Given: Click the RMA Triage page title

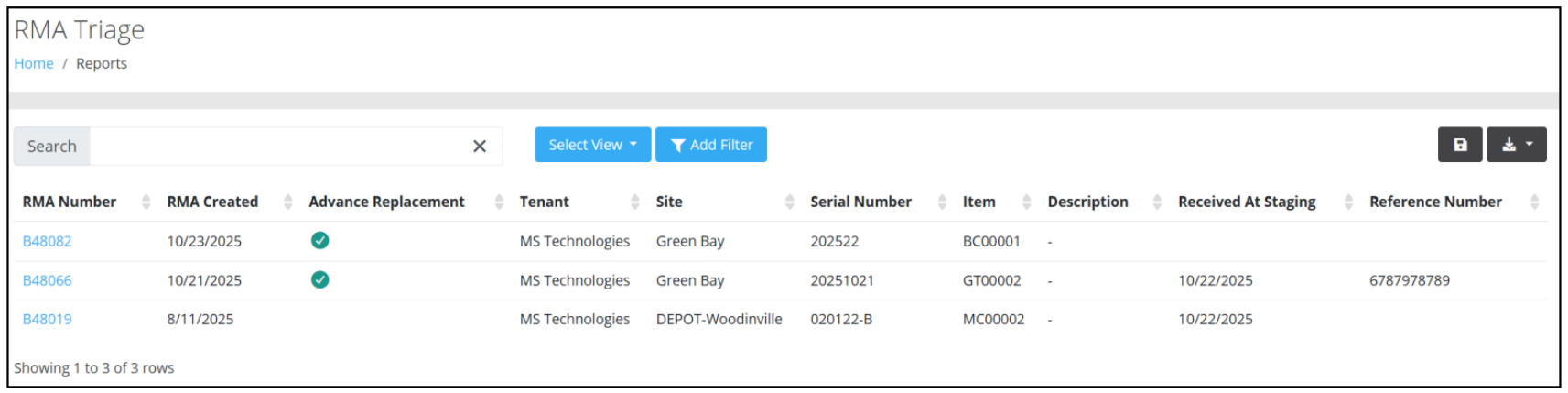Looking at the screenshot, I should [79, 30].
